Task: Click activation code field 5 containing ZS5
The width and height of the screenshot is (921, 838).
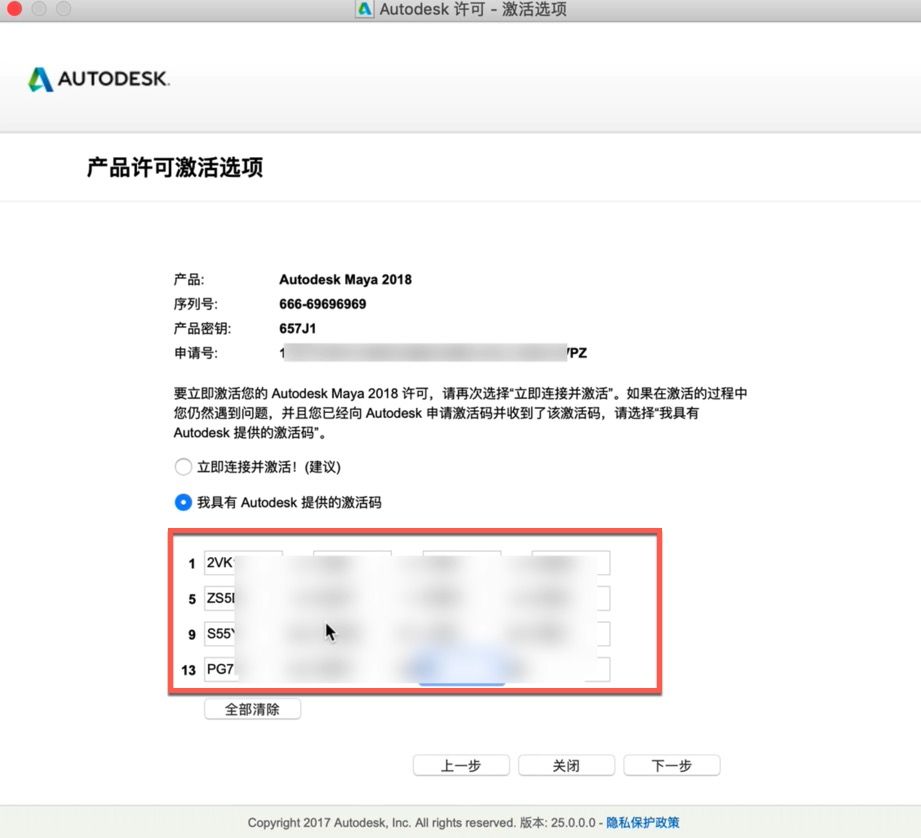Action: click(x=243, y=598)
